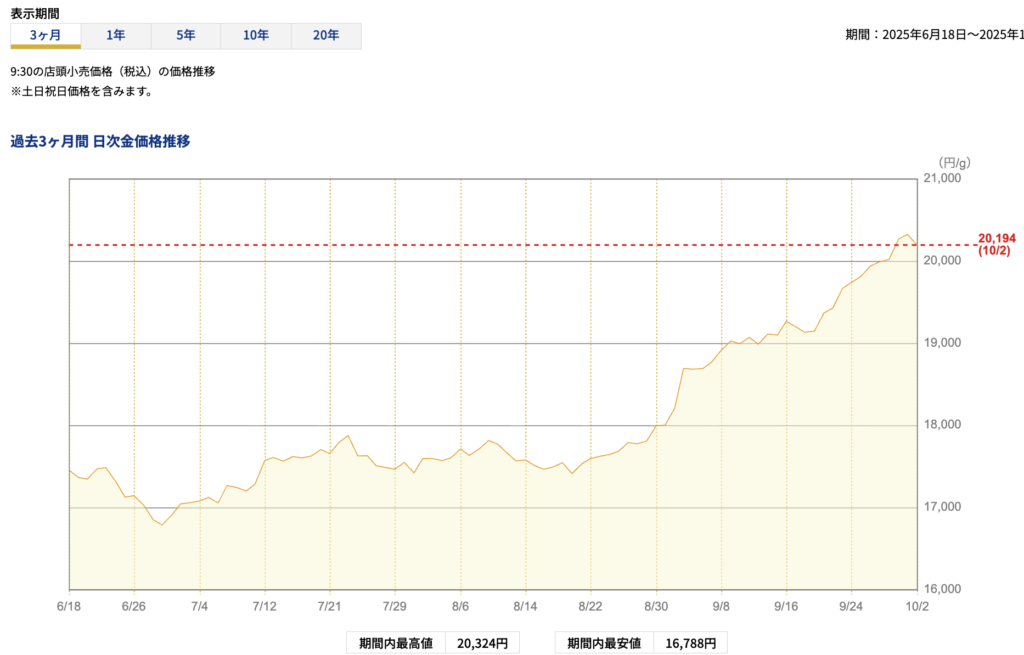Select the 20,324円 highest value cell
This screenshot has height=655, width=1024.
482,643
